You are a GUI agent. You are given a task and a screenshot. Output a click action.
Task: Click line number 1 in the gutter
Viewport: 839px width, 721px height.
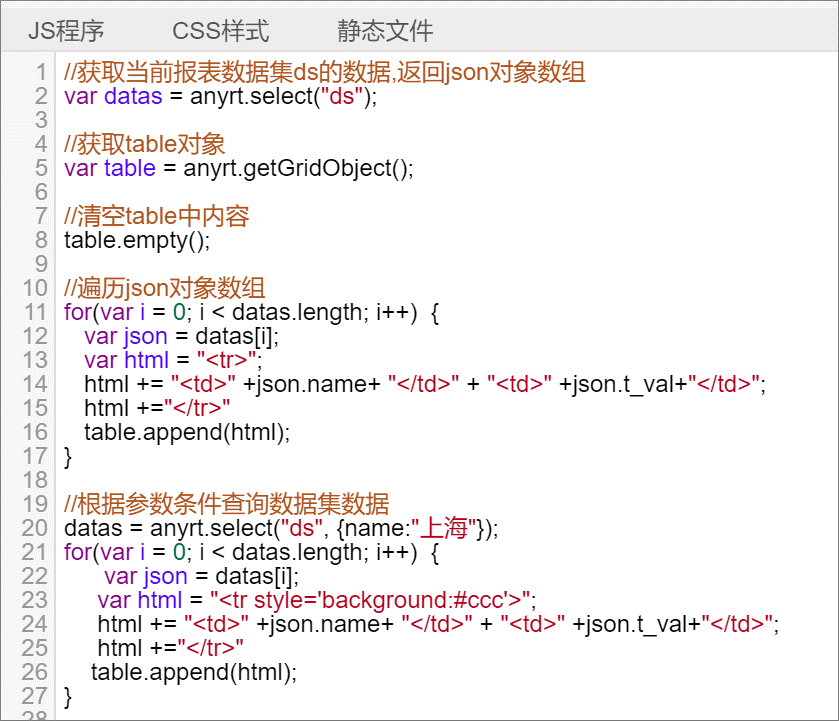(41, 72)
